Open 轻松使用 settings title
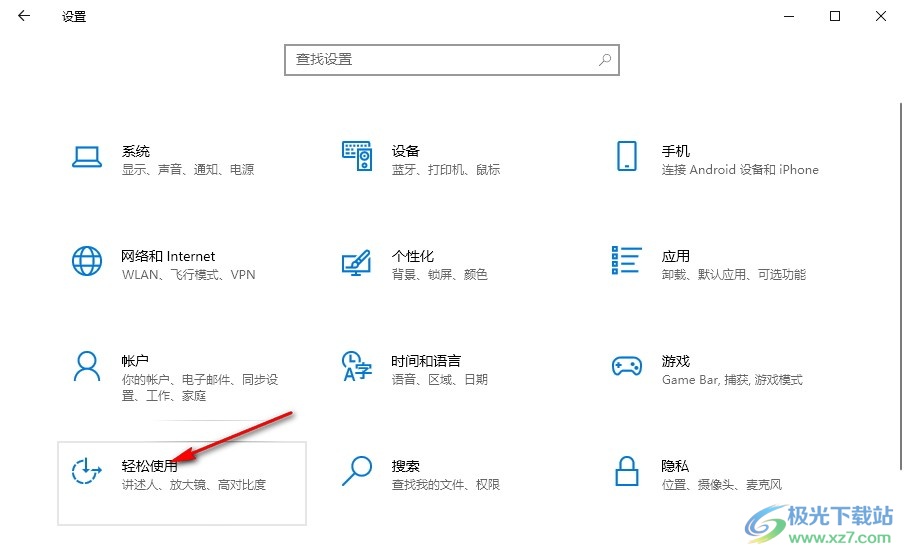The image size is (904, 554). (x=149, y=466)
